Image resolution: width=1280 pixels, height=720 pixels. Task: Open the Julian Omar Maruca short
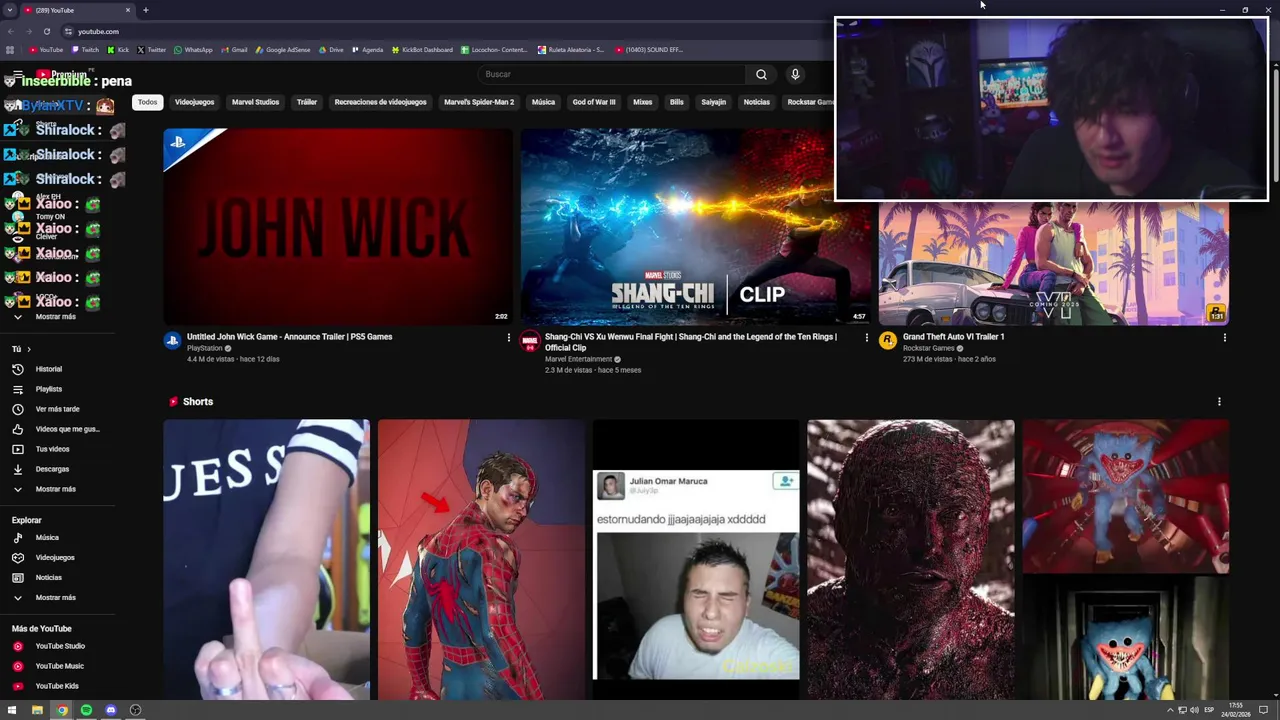(696, 560)
